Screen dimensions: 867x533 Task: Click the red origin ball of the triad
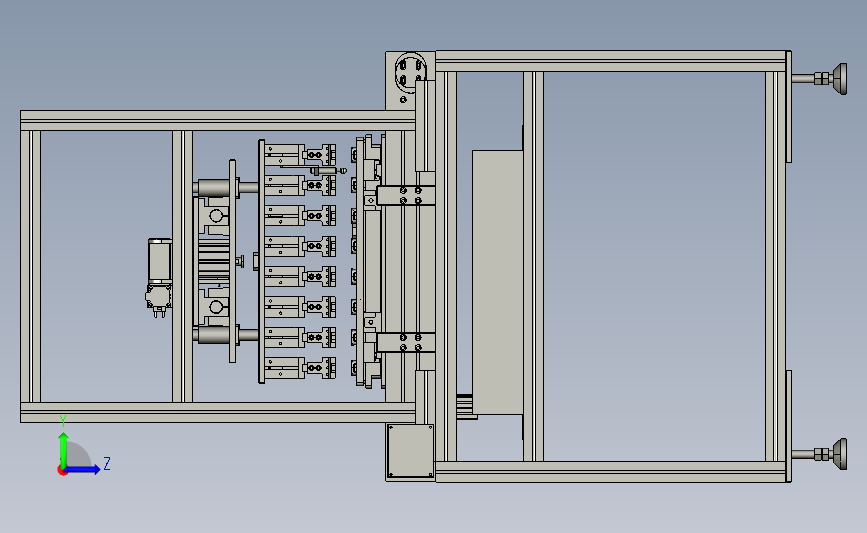click(62, 471)
